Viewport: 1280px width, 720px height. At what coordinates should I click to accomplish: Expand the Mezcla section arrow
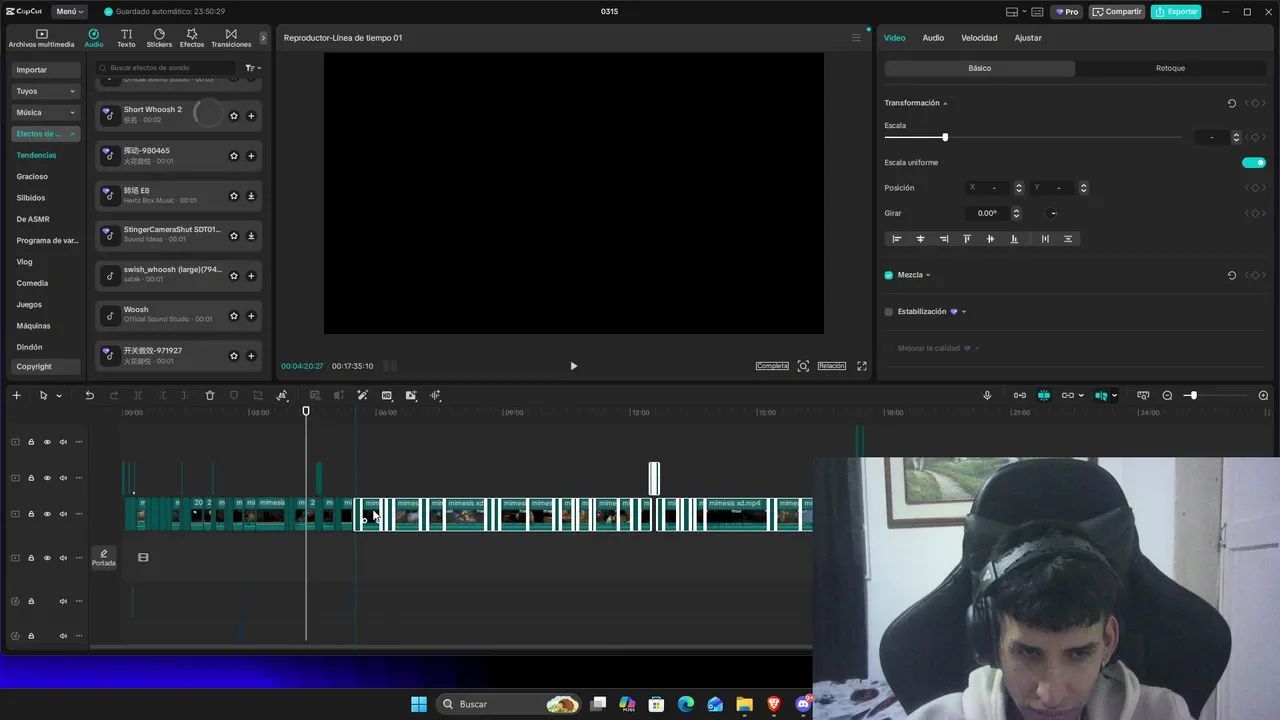point(928,275)
